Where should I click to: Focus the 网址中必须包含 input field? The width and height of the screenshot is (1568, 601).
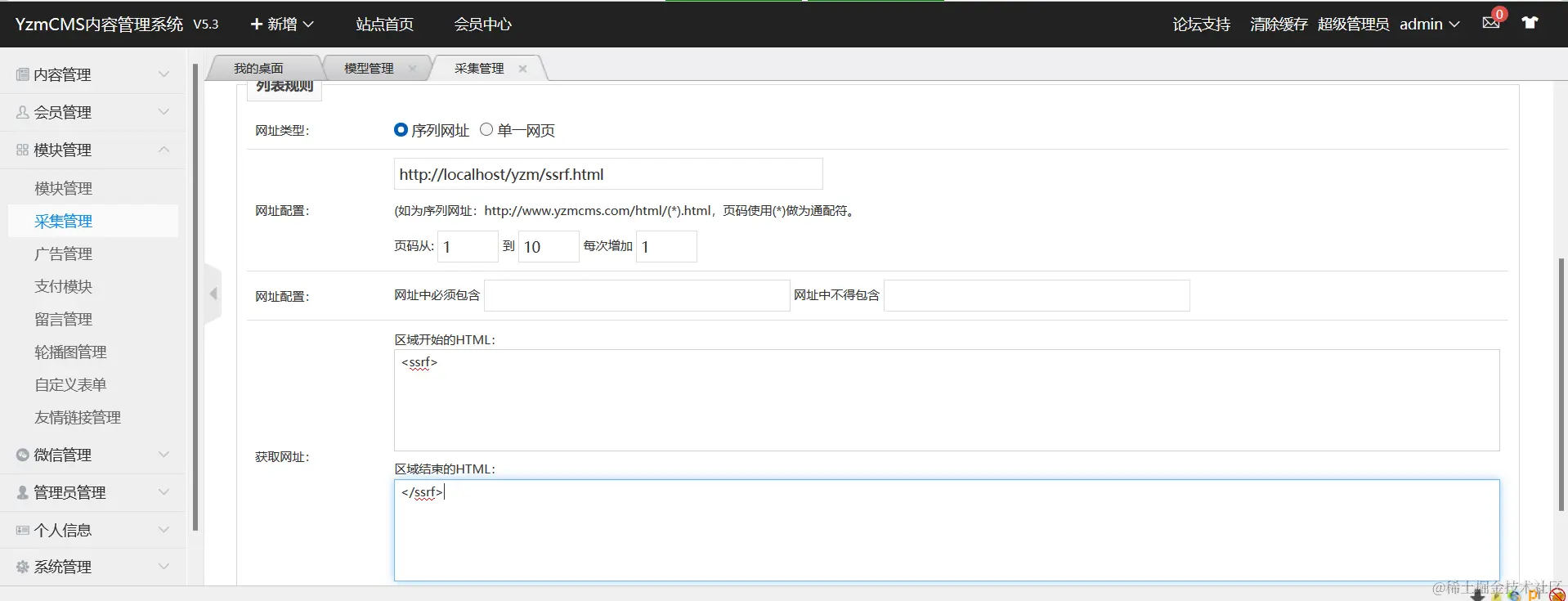point(637,295)
